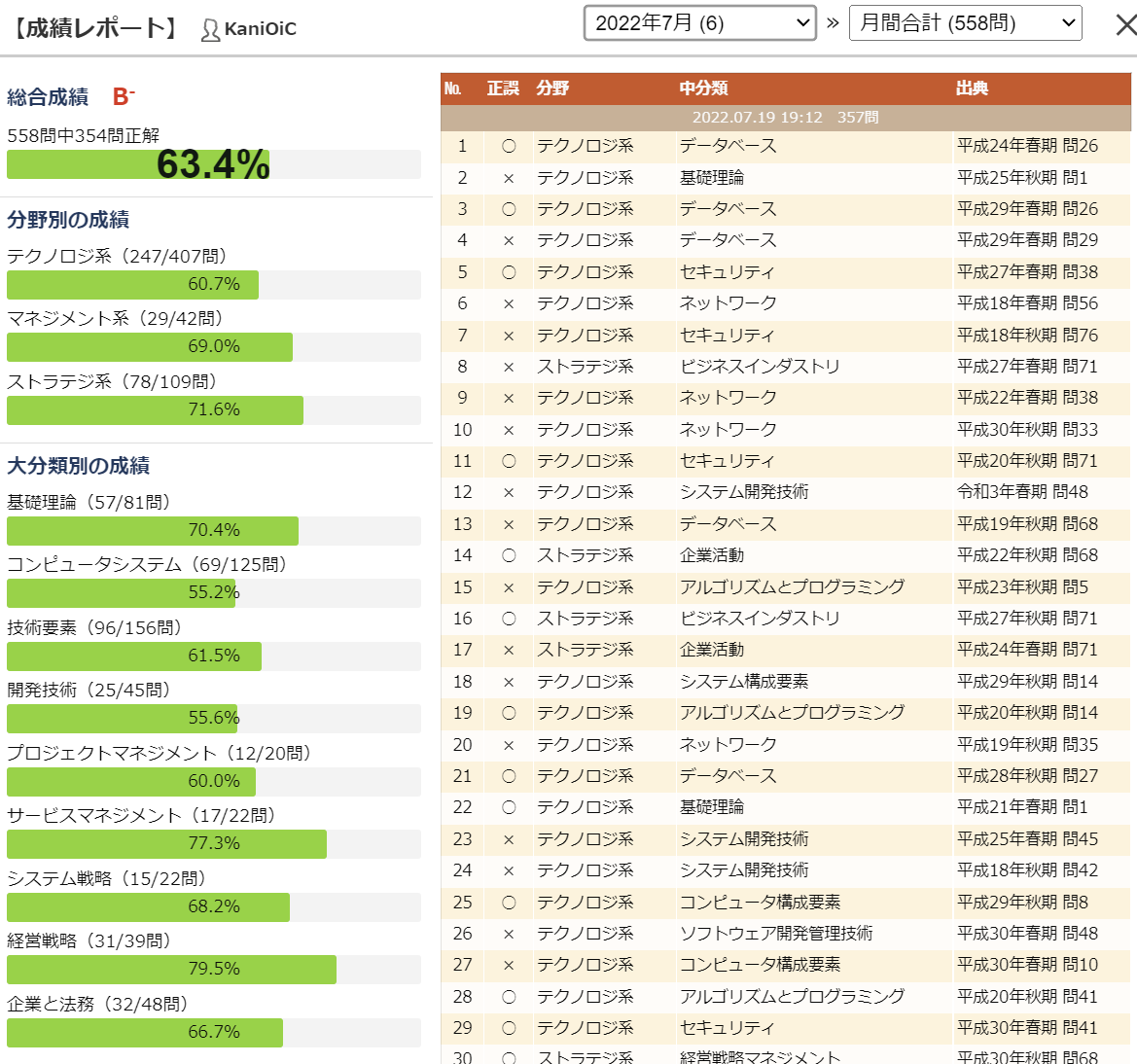This screenshot has width=1137, height=1064.
Task: Click the 企業と法務 66.7% progress bar
Action: (213, 1032)
